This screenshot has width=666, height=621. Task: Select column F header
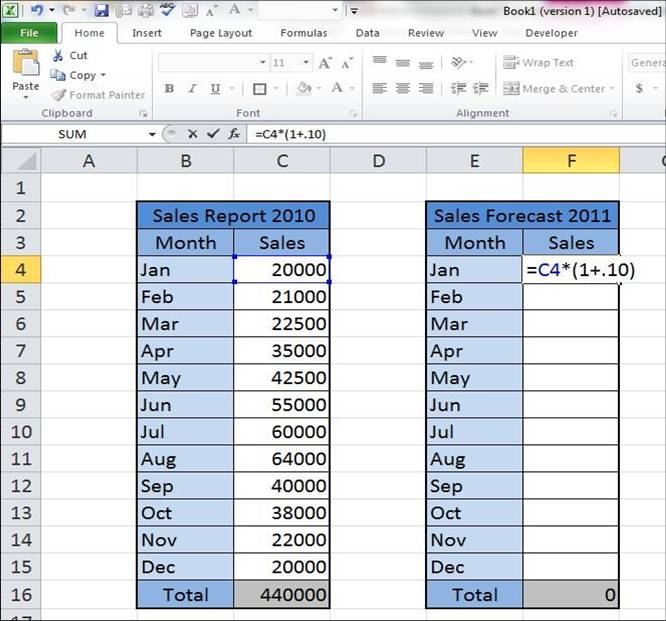point(571,161)
